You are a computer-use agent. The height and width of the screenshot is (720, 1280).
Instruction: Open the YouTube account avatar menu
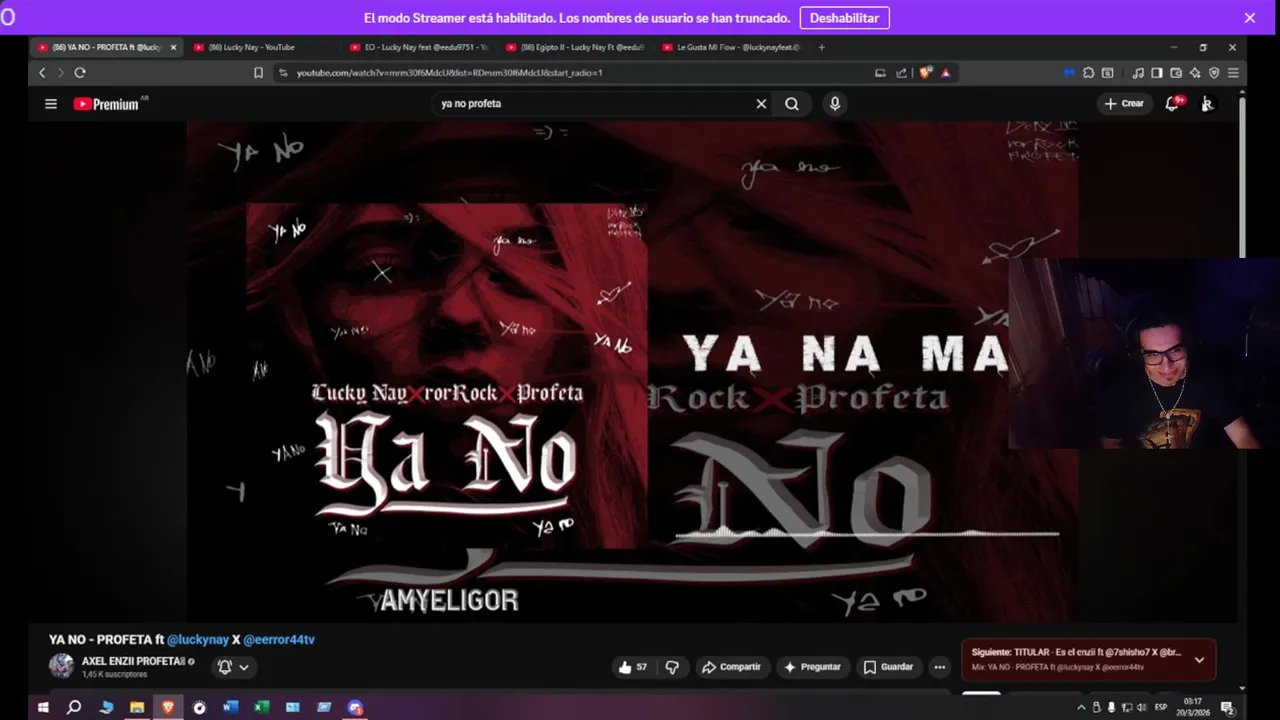(1207, 103)
